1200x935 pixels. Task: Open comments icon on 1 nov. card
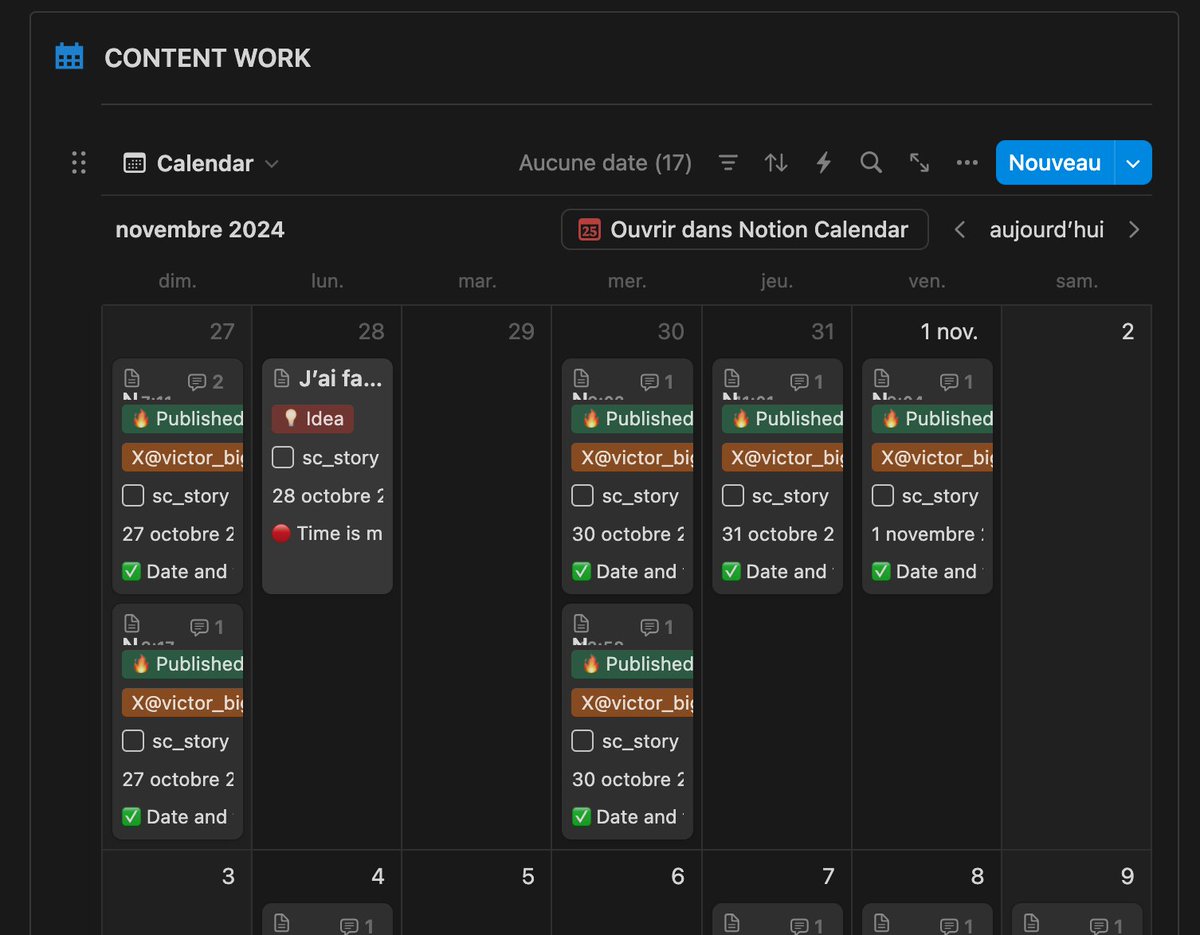pyautogui.click(x=956, y=382)
